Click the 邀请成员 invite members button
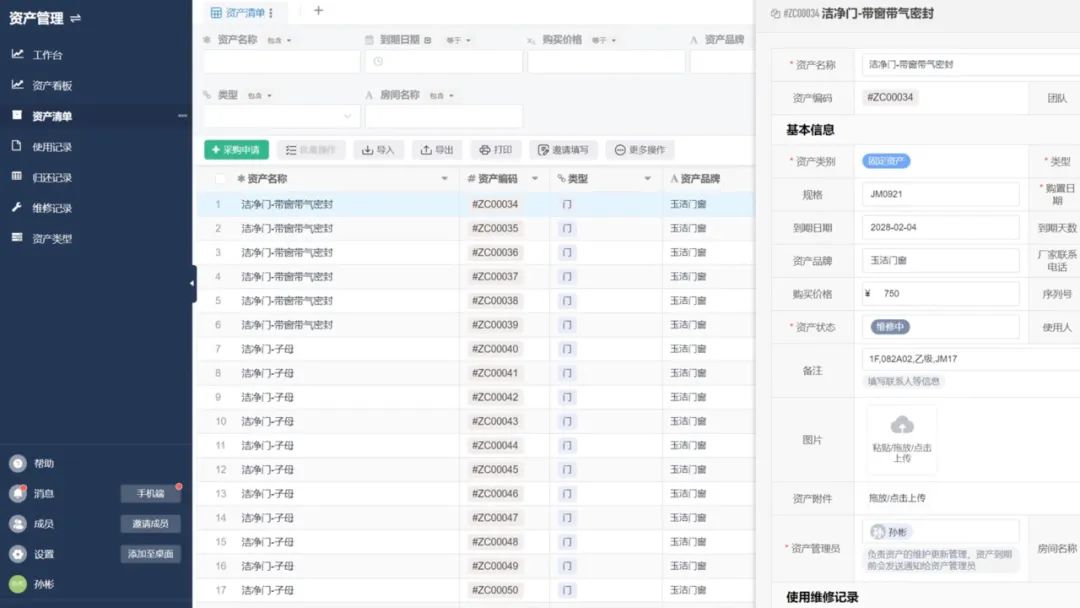 [x=149, y=522]
